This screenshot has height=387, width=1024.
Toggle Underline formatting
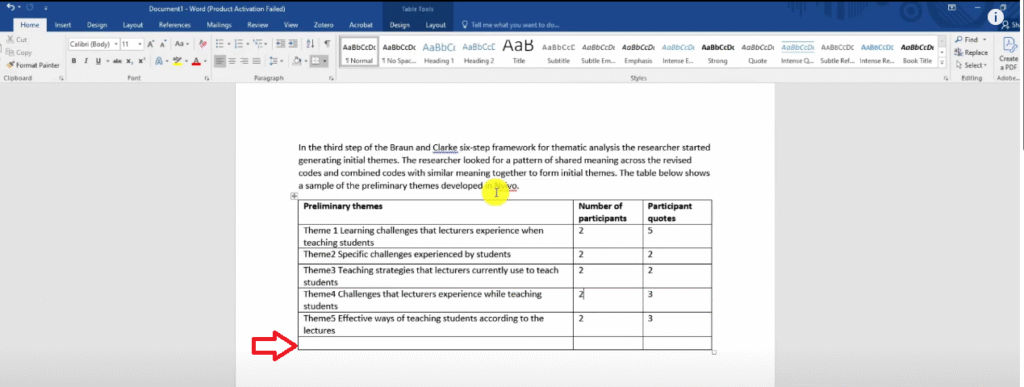pos(98,61)
